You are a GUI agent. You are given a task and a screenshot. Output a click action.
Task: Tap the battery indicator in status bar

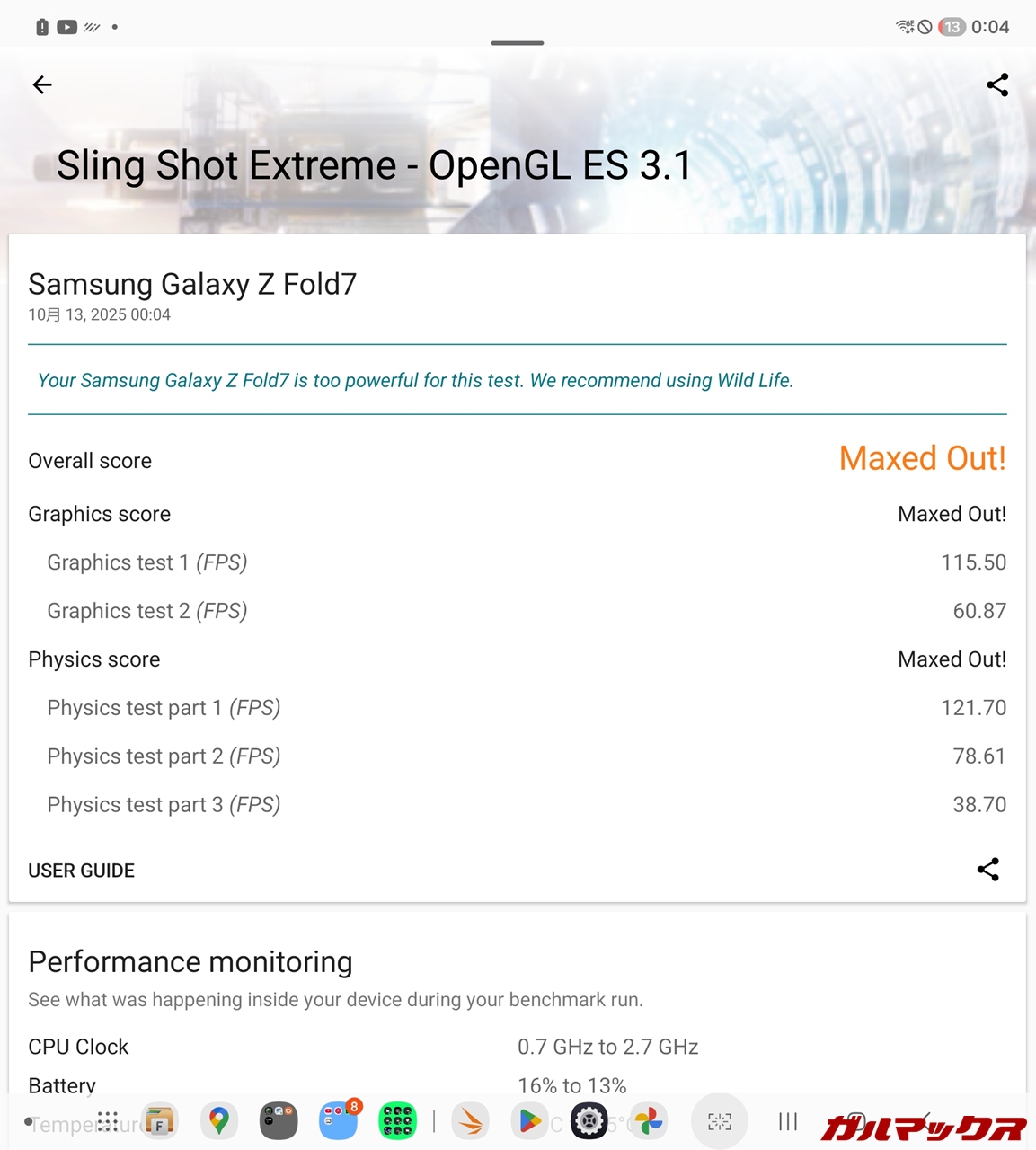tap(952, 27)
